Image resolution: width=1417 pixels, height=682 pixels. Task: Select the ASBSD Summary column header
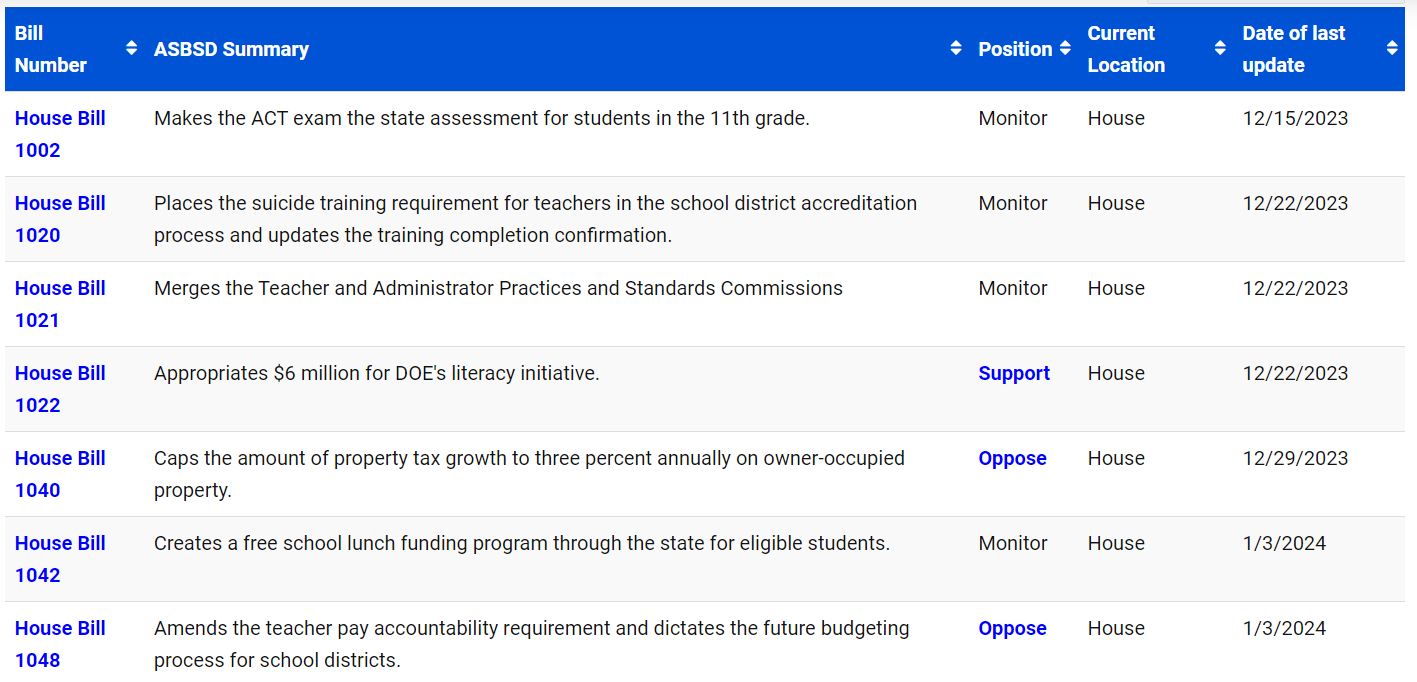[x=231, y=49]
